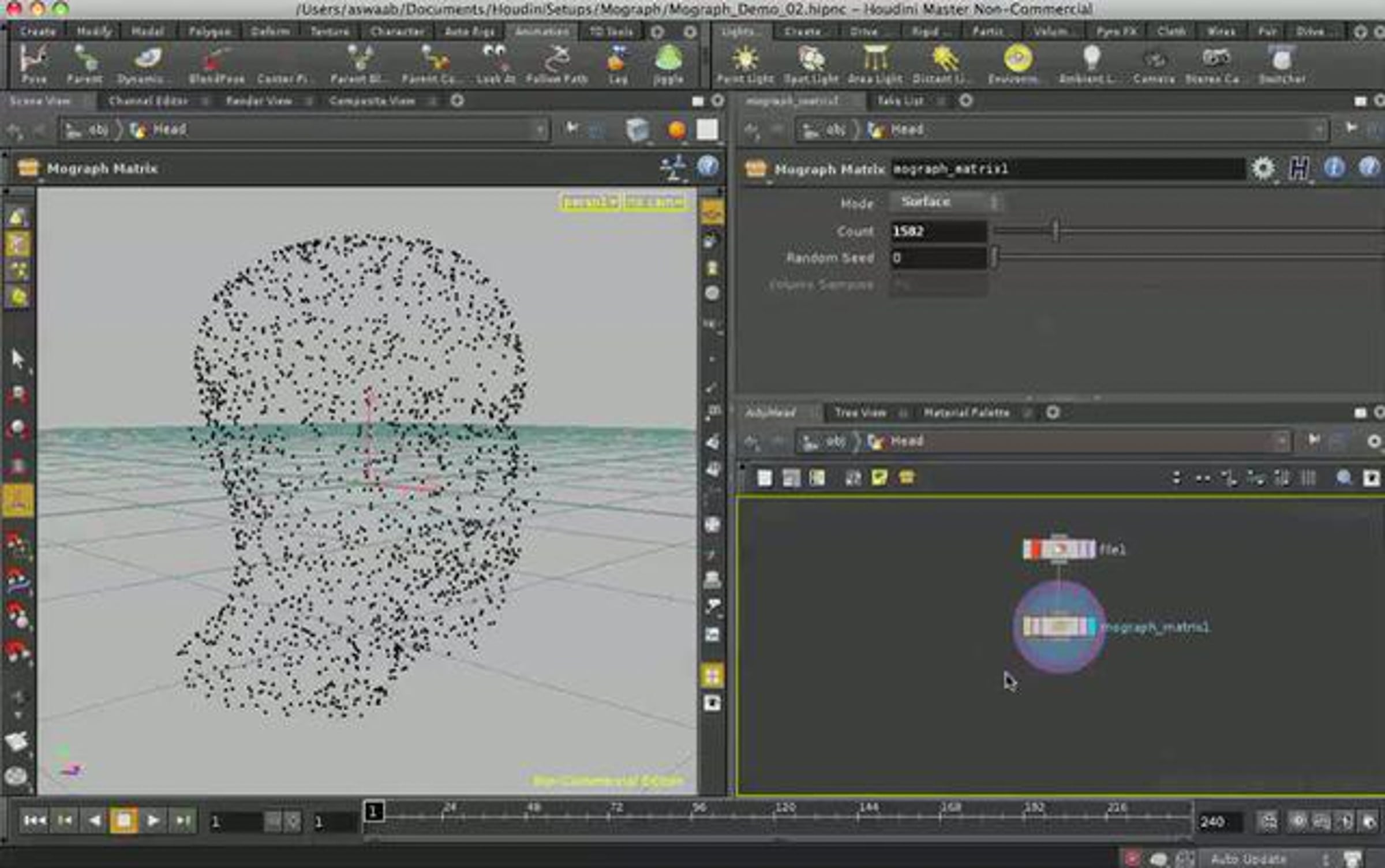The height and width of the screenshot is (868, 1385).
Task: Click the info icon in the parameter pane
Action: pos(1334,168)
